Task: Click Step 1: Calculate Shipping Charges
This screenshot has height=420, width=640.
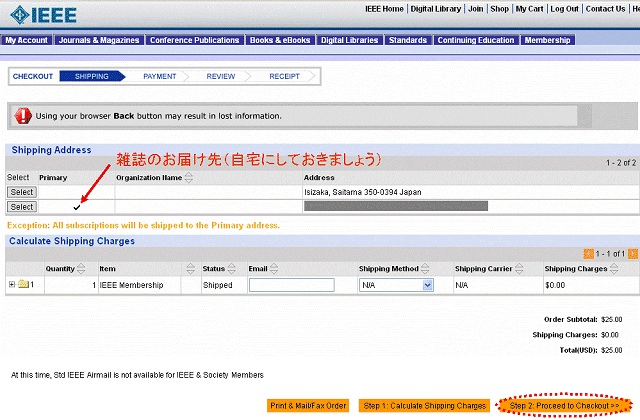Action: click(x=424, y=406)
